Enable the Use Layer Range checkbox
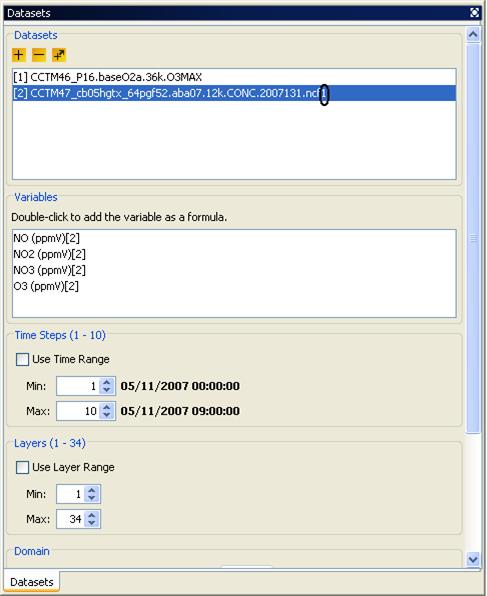The image size is (487, 596). 22,467
